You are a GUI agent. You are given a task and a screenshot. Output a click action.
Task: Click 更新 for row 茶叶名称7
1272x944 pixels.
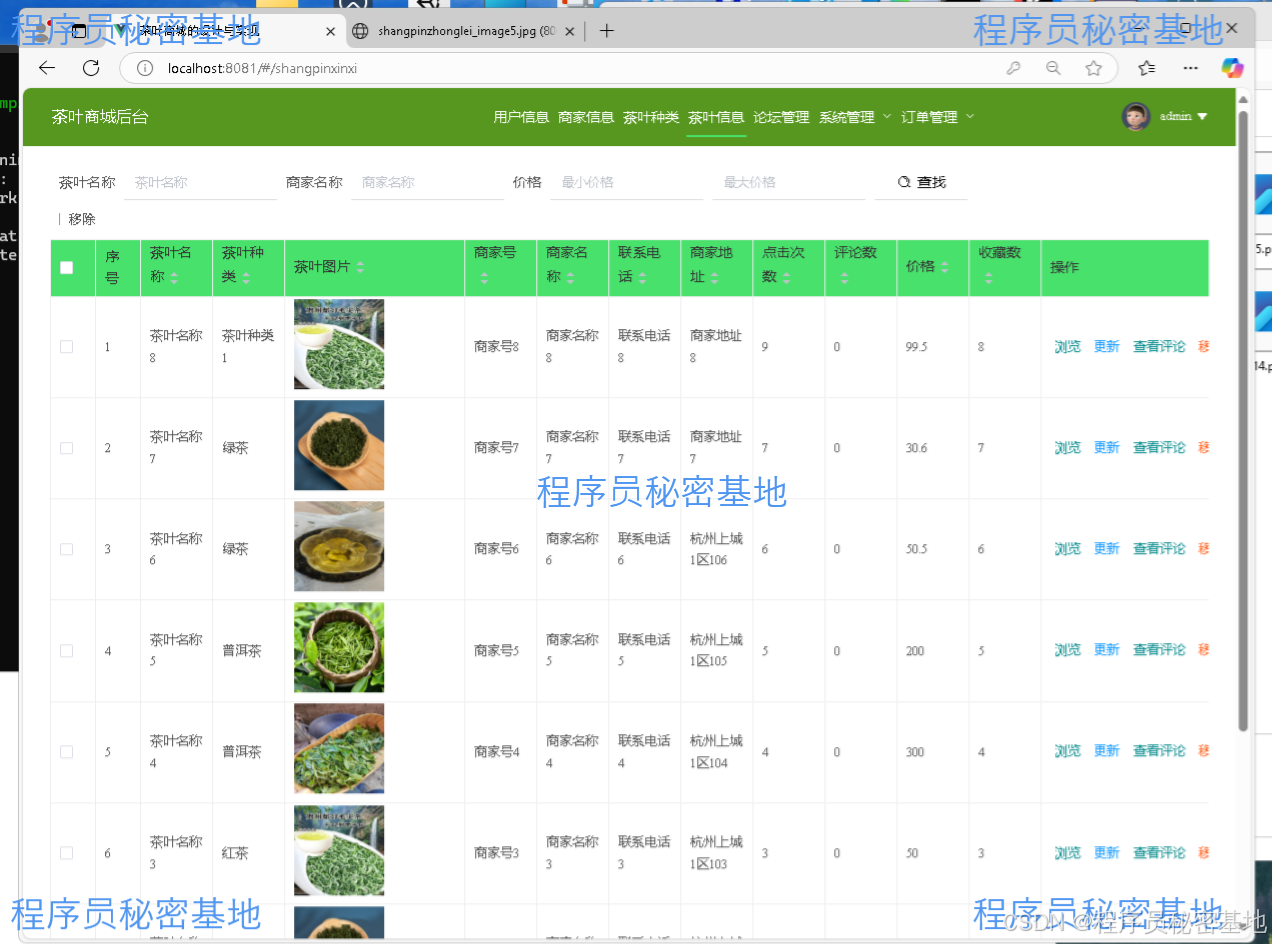1106,448
